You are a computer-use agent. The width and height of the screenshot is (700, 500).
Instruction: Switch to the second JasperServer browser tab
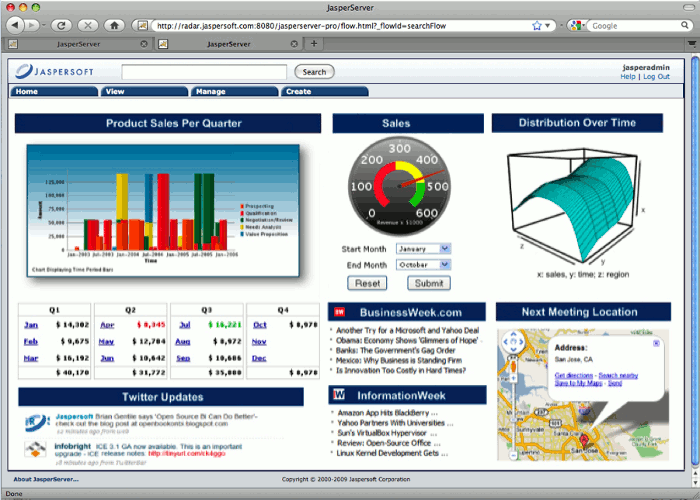pos(229,44)
